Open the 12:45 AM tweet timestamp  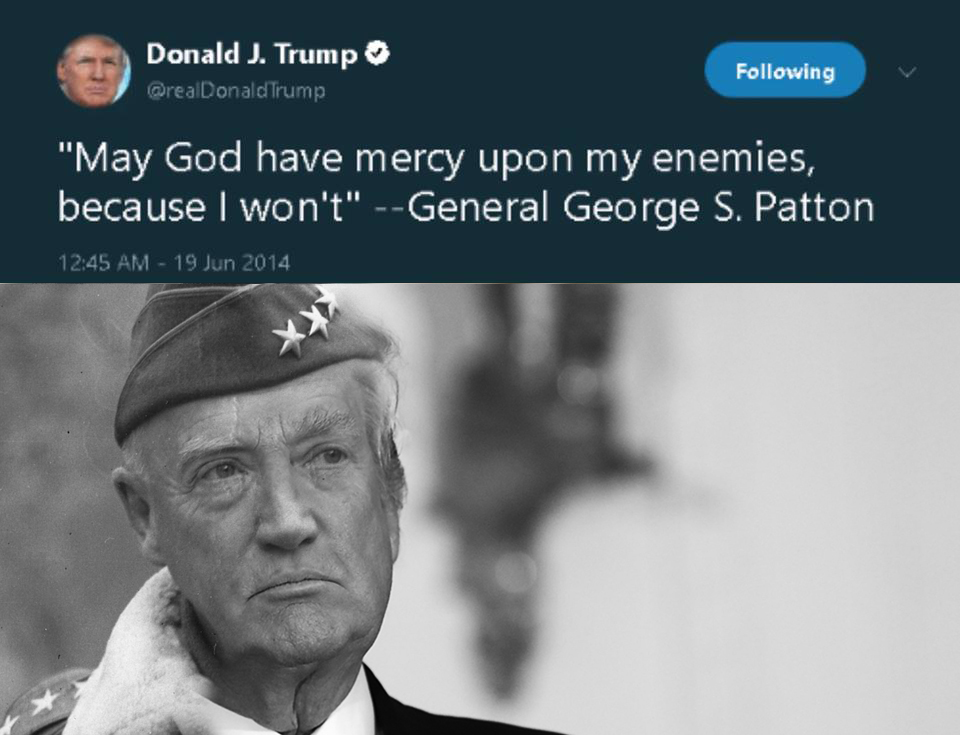[x=103, y=263]
